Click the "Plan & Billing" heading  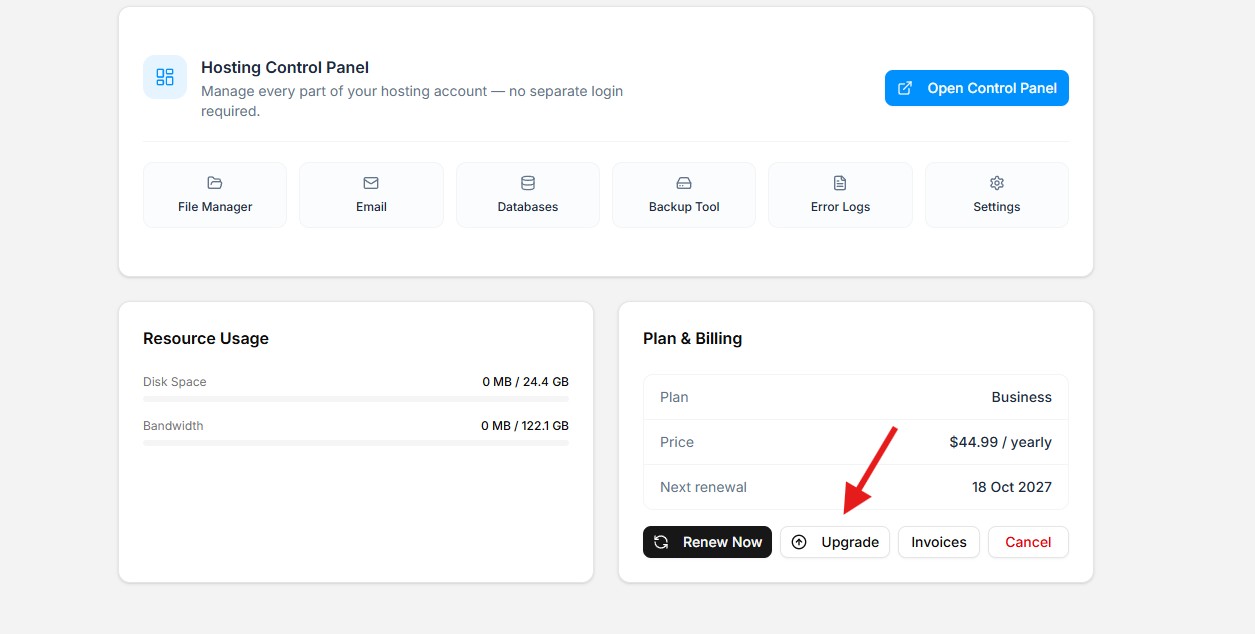(692, 338)
